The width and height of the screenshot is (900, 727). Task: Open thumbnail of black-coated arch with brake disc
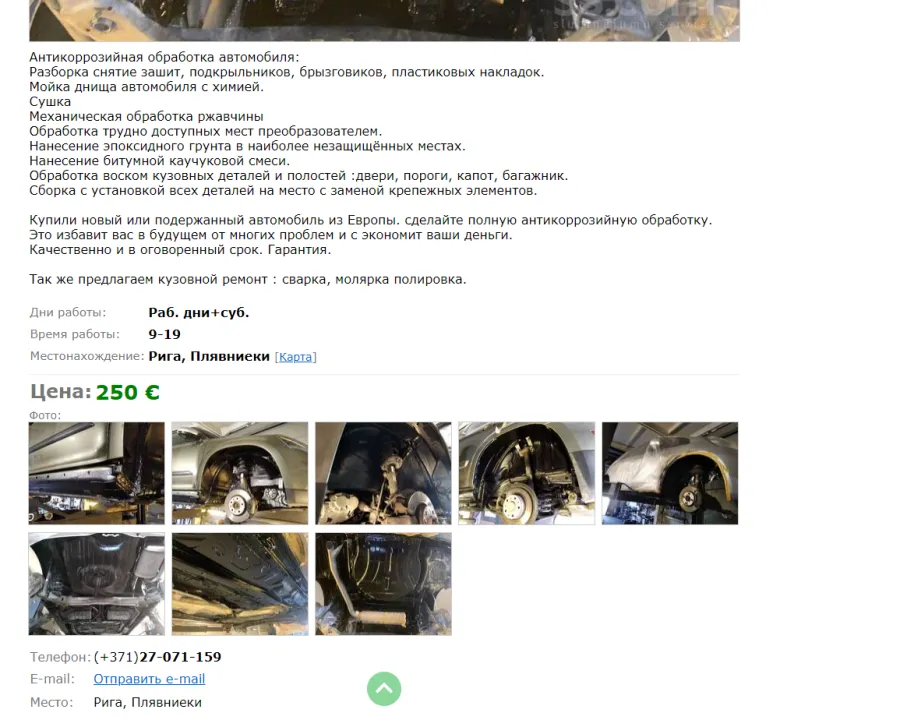[527, 473]
